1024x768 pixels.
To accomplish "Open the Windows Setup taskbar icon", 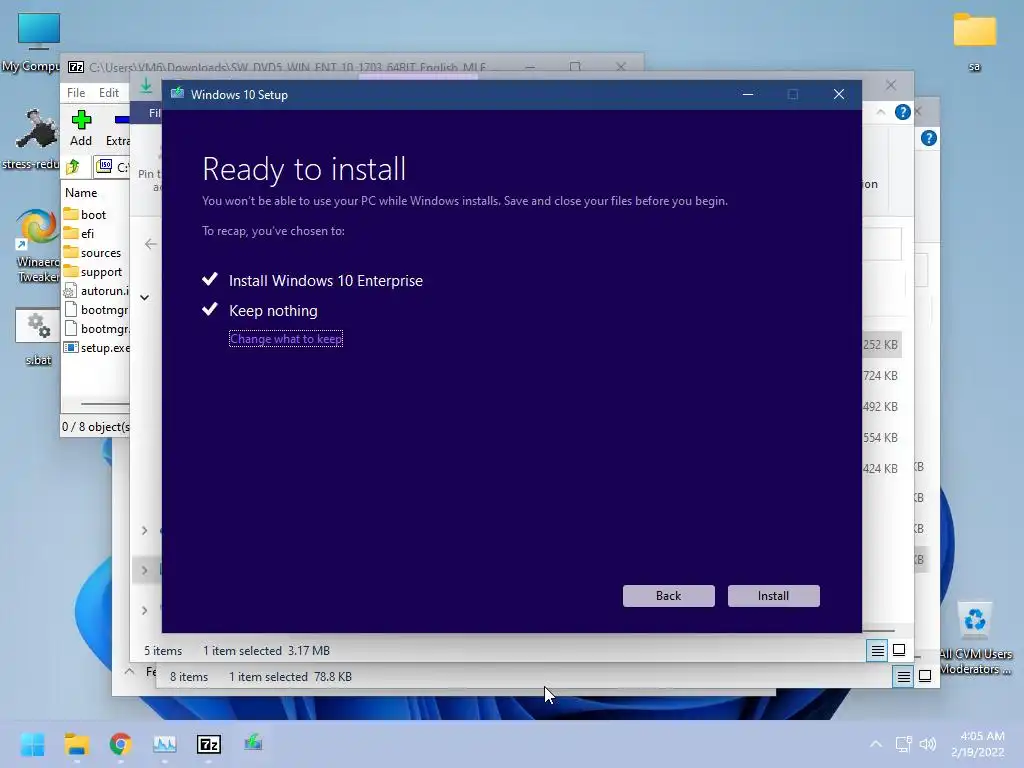I will pos(253,743).
